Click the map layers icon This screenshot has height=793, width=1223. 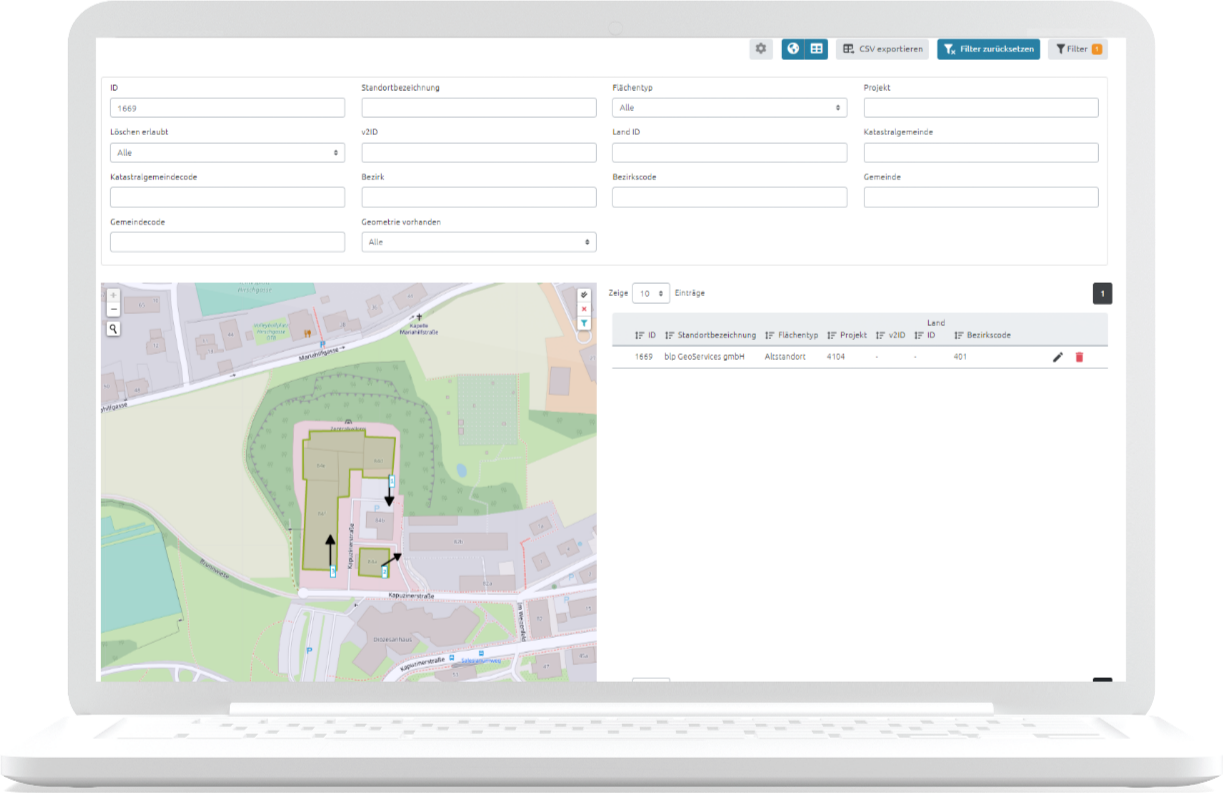coord(584,296)
